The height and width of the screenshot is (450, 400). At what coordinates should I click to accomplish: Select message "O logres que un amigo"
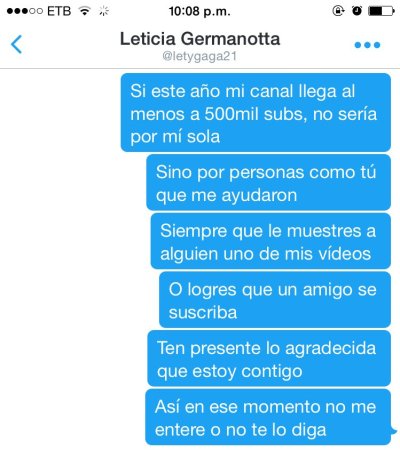pos(275,300)
